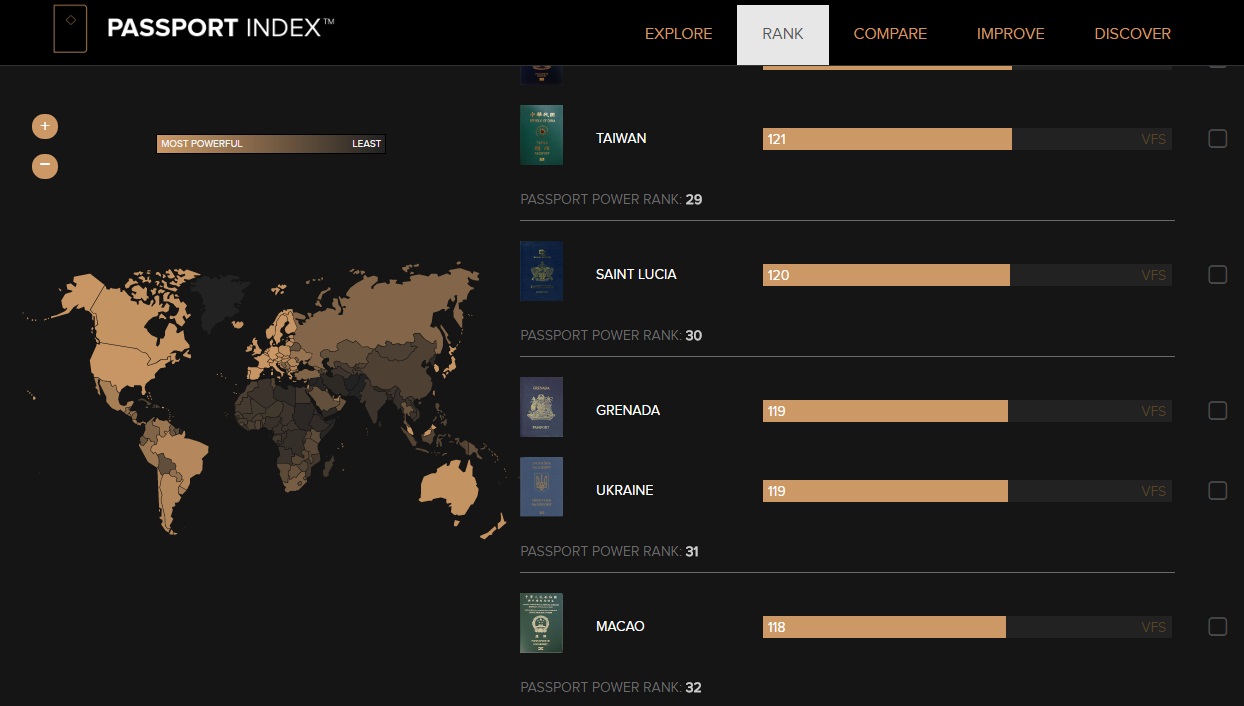
Task: Click the Passport Power Rank 32 label
Action: (x=611, y=687)
